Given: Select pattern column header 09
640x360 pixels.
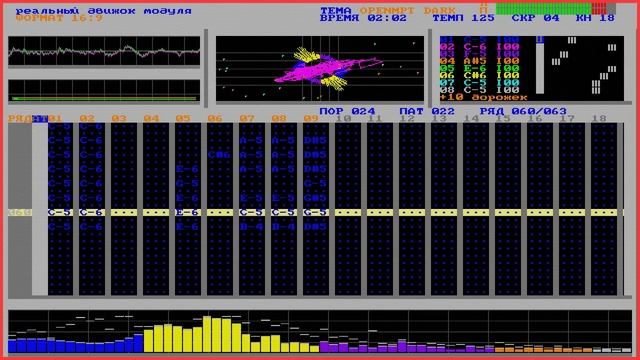Looking at the screenshot, I should [311, 119].
